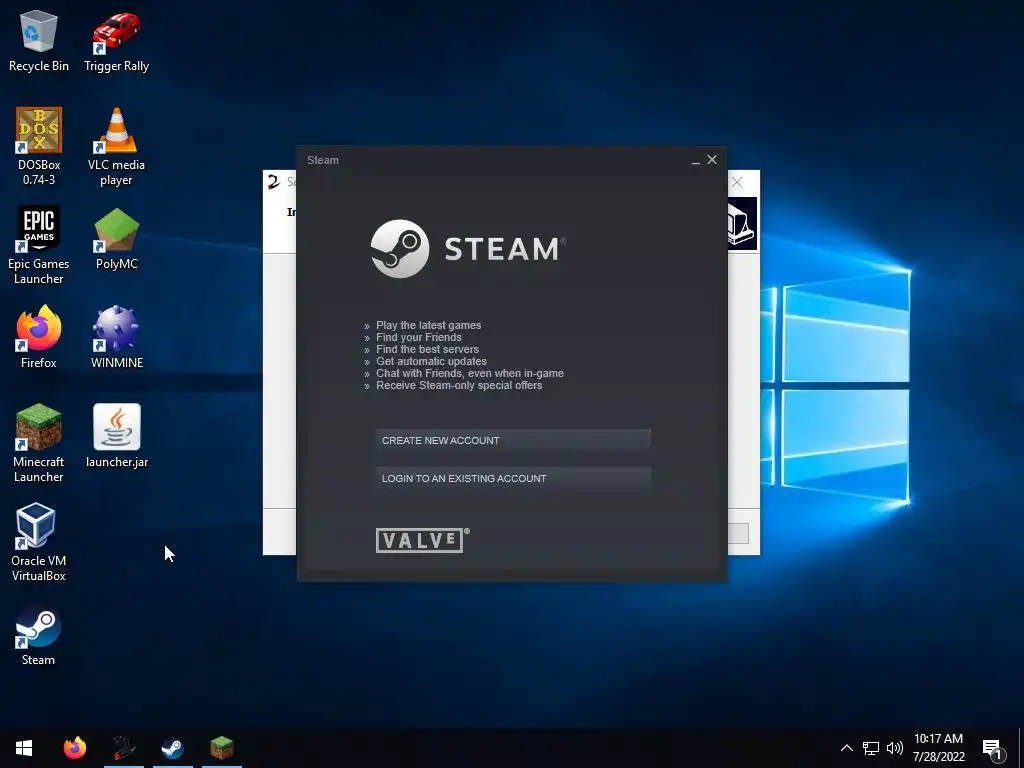This screenshot has height=768, width=1024.
Task: Minimize the Steam login window
Action: pos(696,160)
